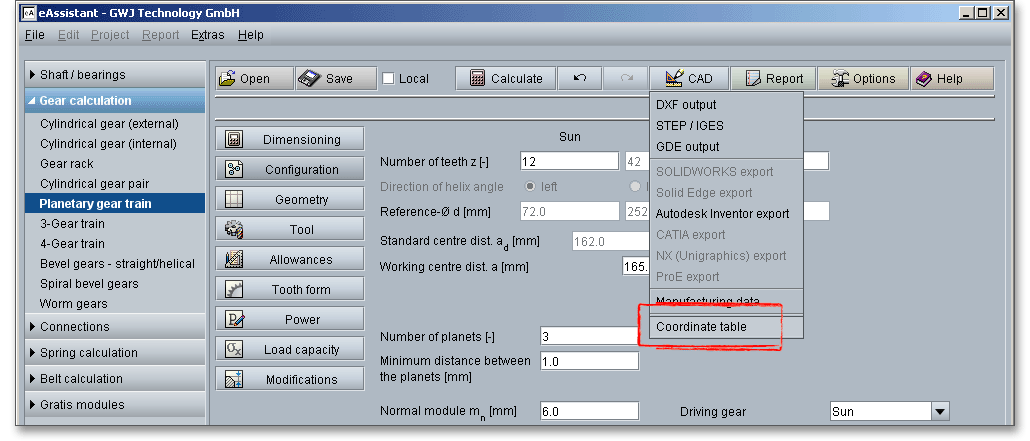Select Bevel gears - straight/helical item
Image resolution: width=1030 pixels, height=441 pixels.
point(117,264)
